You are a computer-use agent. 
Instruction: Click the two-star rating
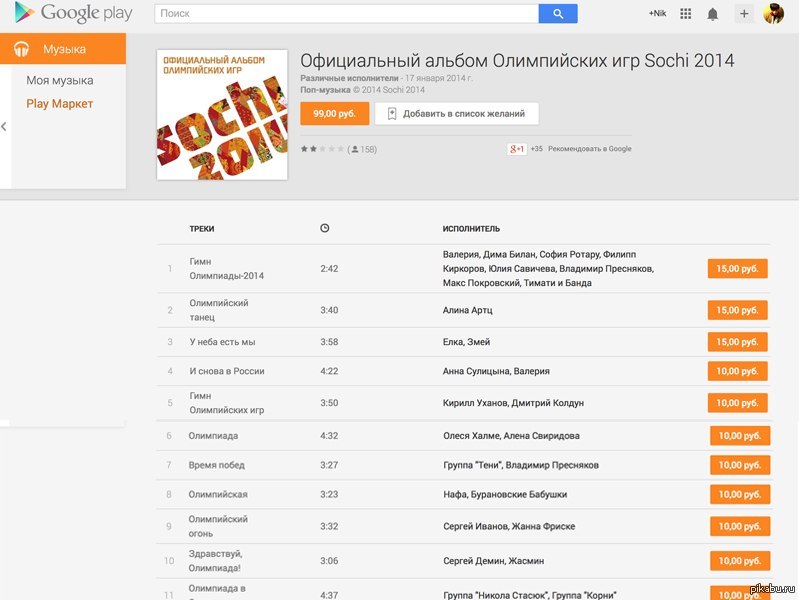tap(322, 149)
